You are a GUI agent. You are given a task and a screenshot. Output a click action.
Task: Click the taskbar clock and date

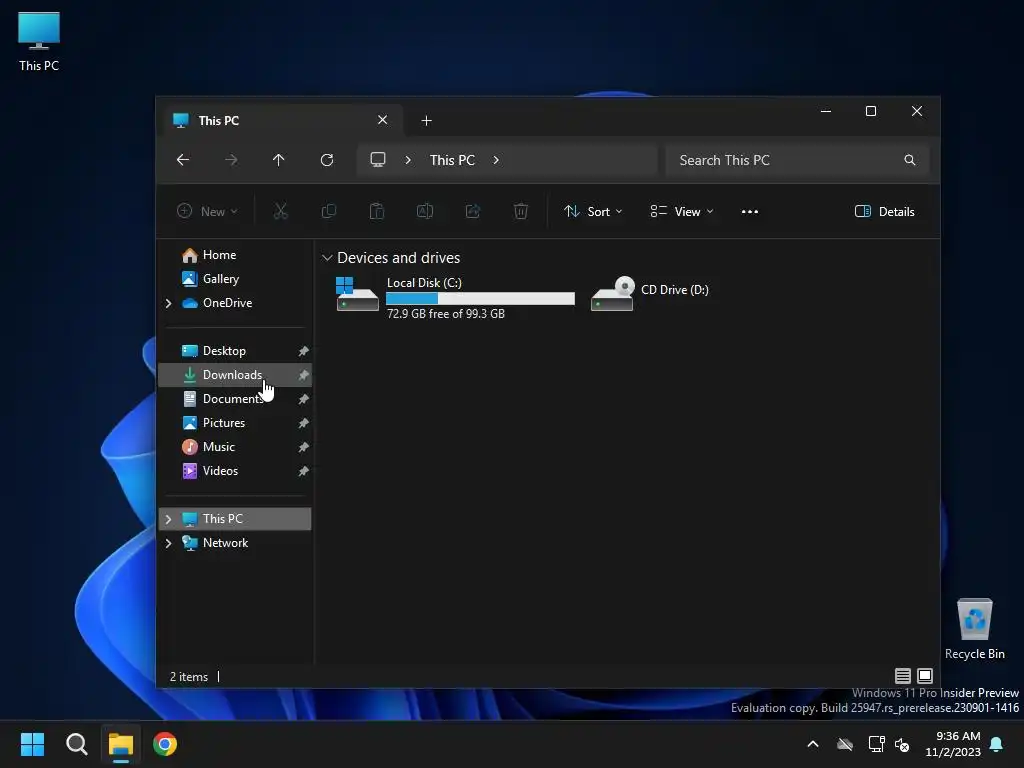[953, 744]
